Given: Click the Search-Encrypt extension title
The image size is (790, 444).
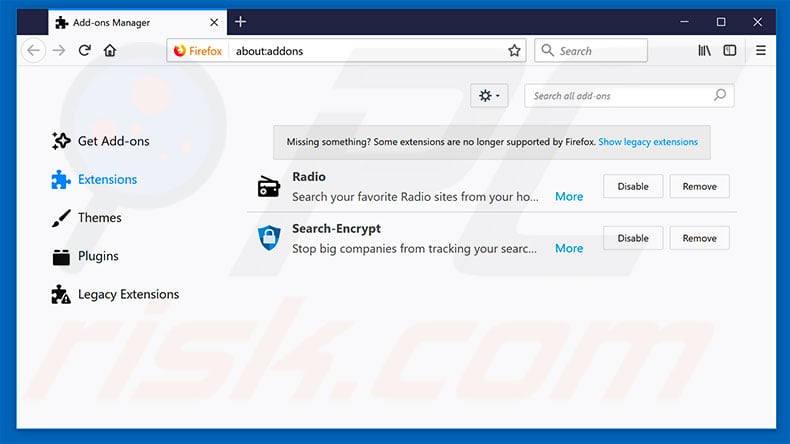Looking at the screenshot, I should coord(337,229).
